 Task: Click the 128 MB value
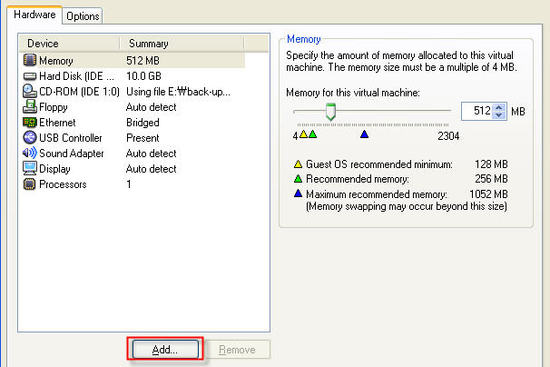point(491,164)
